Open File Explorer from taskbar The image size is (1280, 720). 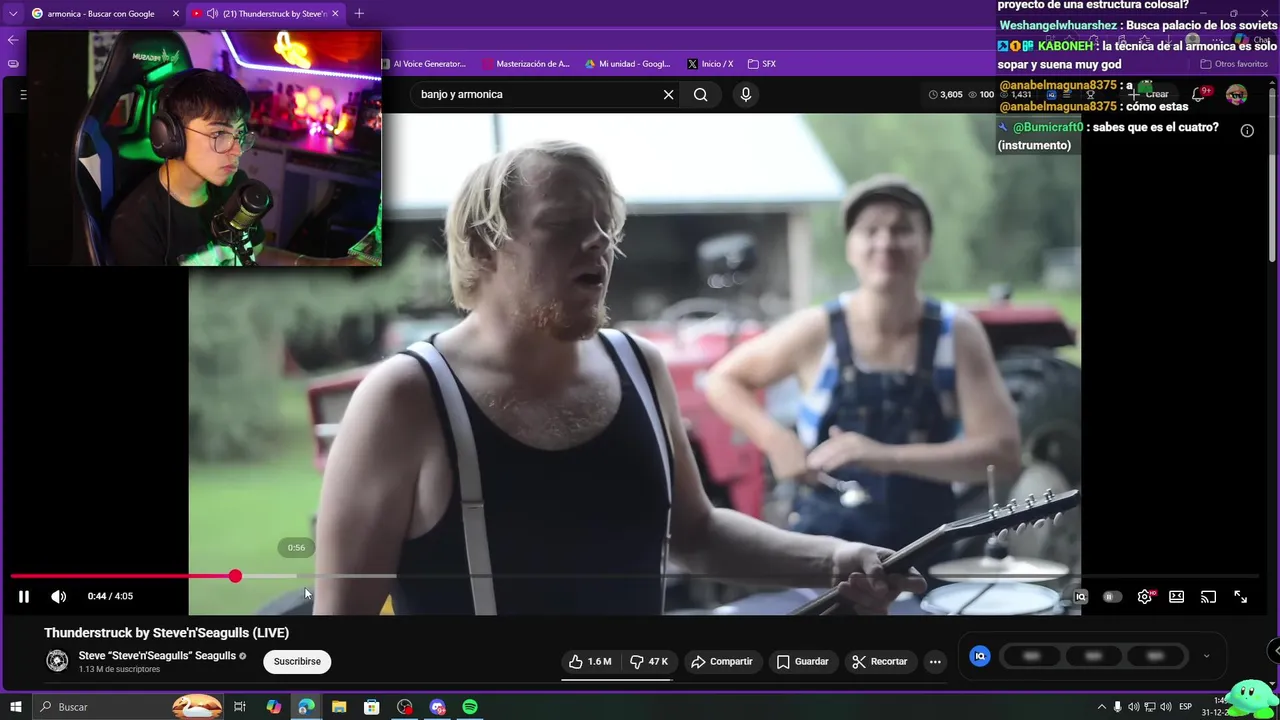339,707
